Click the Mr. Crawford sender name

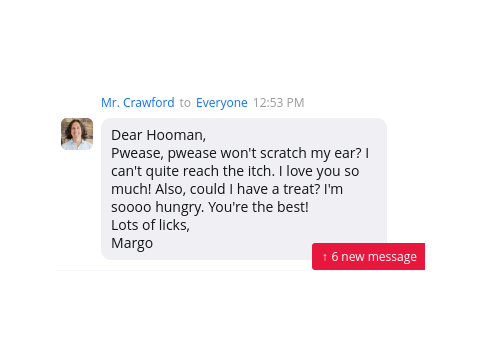pos(138,103)
